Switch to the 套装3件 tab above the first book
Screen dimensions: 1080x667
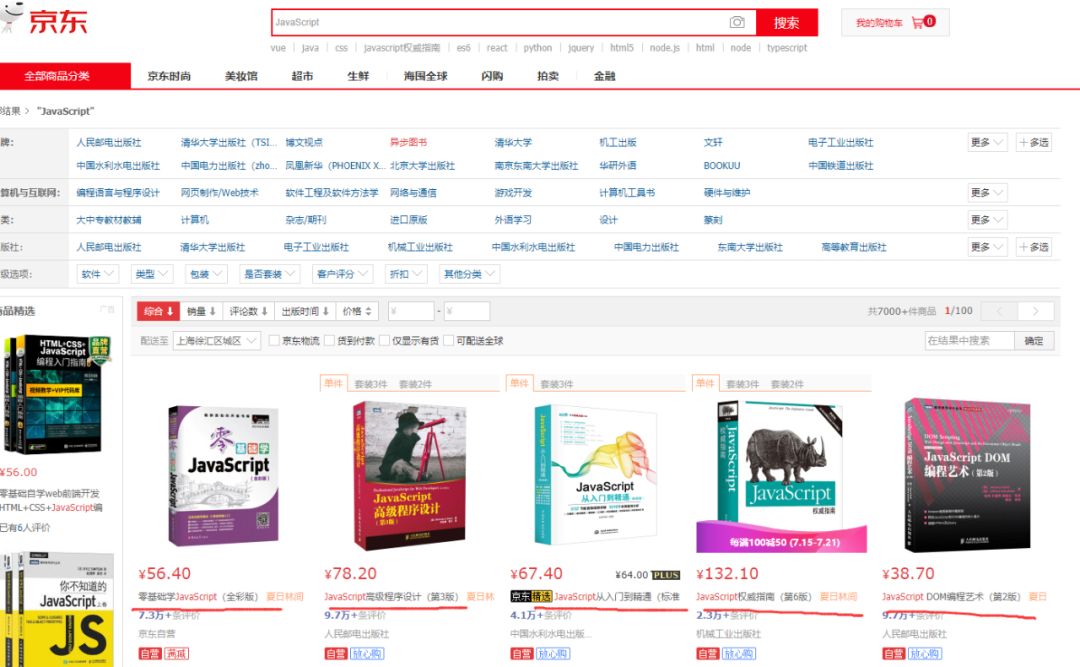coord(369,382)
